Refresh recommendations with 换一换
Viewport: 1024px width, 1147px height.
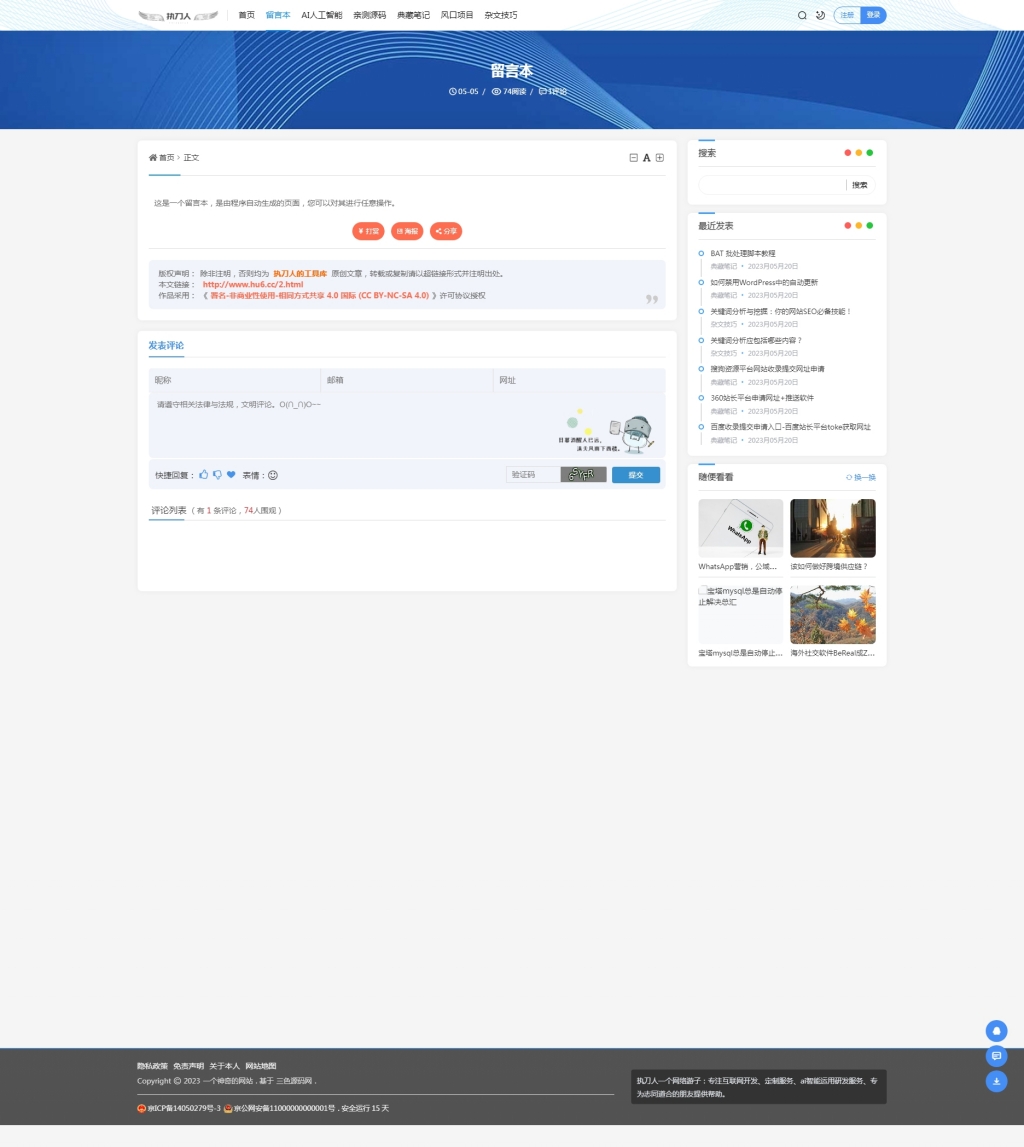point(860,477)
